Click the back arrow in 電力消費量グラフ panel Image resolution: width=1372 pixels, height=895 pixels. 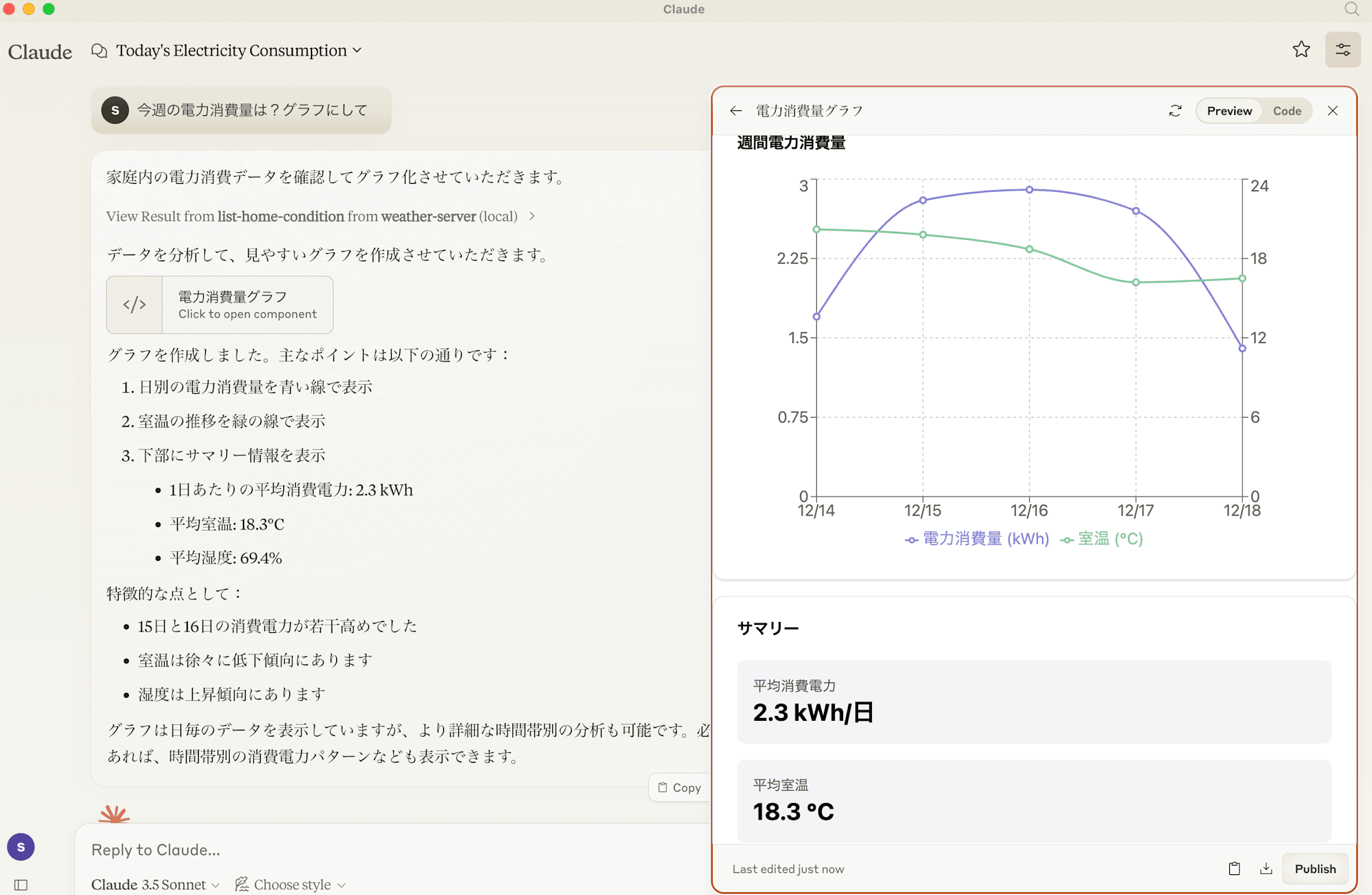pos(737,110)
